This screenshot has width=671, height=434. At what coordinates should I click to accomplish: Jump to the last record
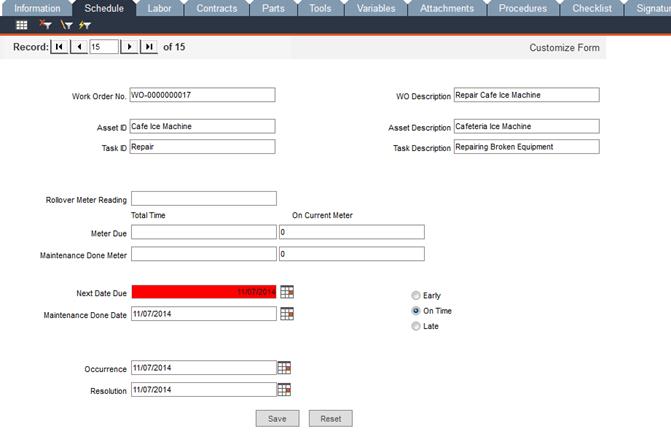149,47
